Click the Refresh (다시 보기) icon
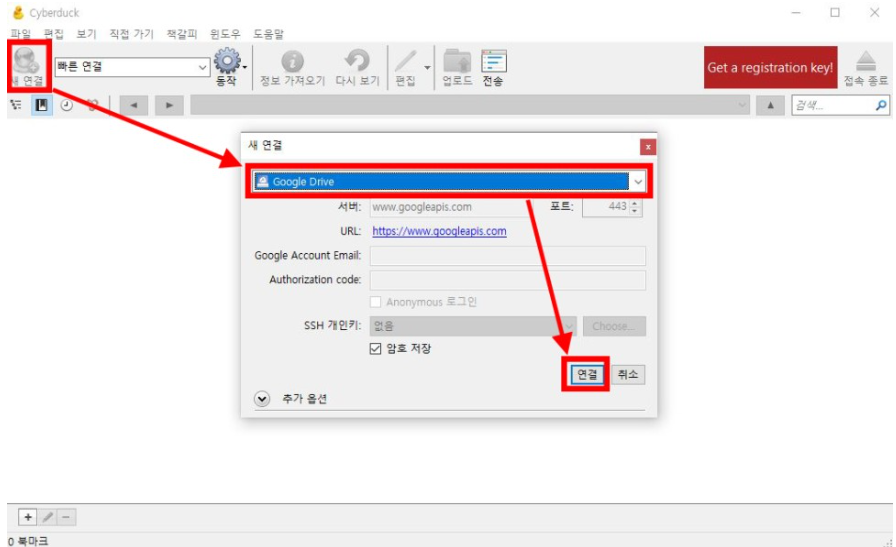 click(357, 67)
